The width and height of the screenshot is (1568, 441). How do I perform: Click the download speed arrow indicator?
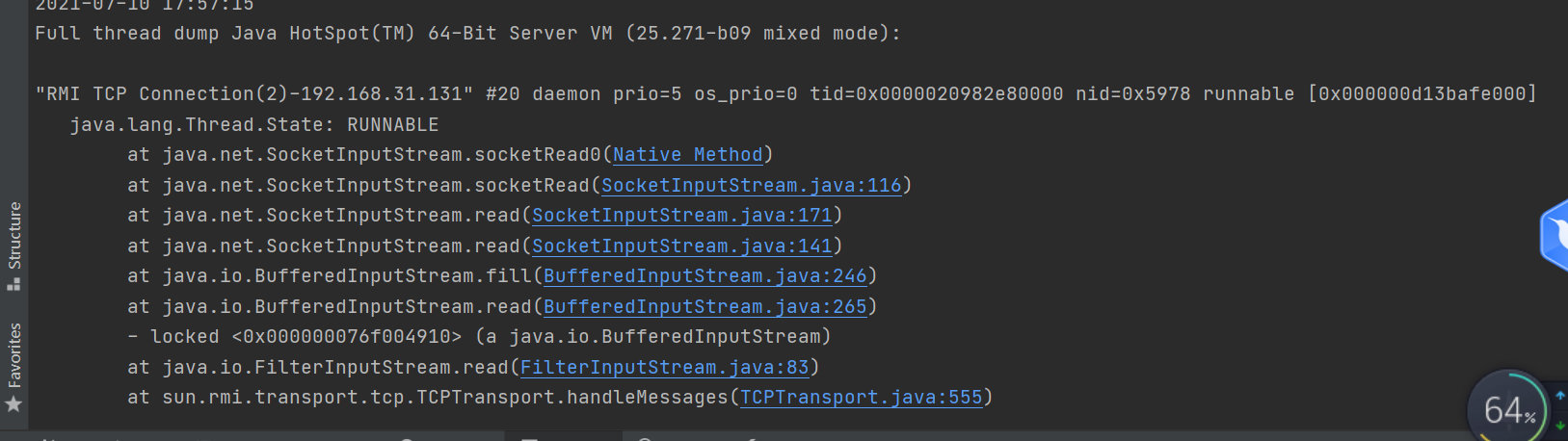point(1560,426)
